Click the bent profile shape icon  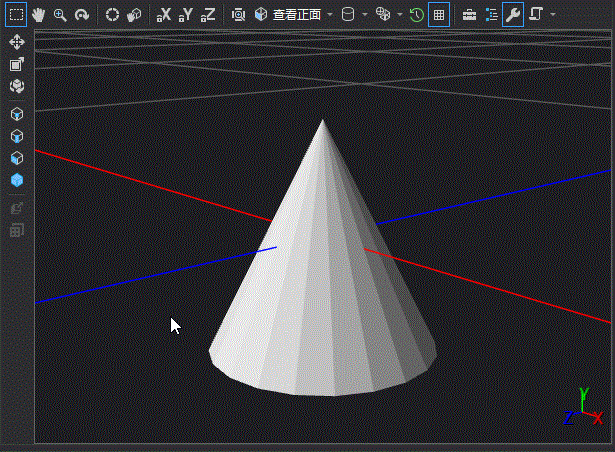click(x=536, y=15)
